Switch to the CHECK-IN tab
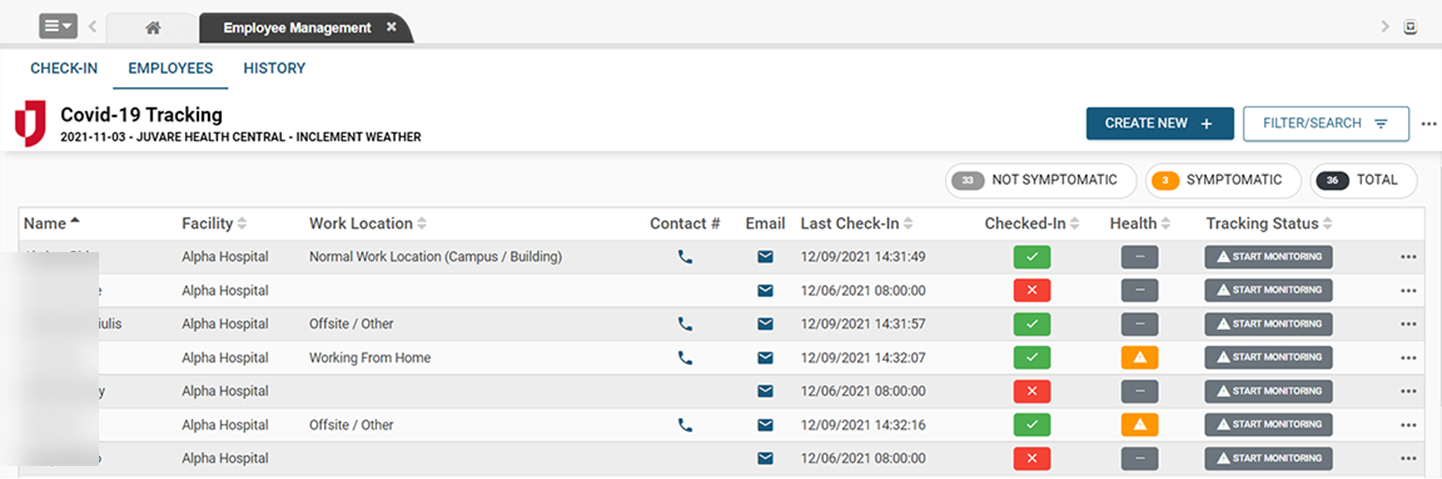Image resolution: width=1442 pixels, height=479 pixels. click(x=64, y=69)
